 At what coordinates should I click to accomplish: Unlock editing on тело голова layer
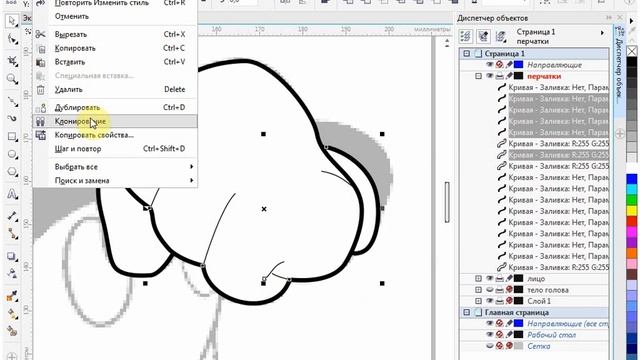pos(509,290)
